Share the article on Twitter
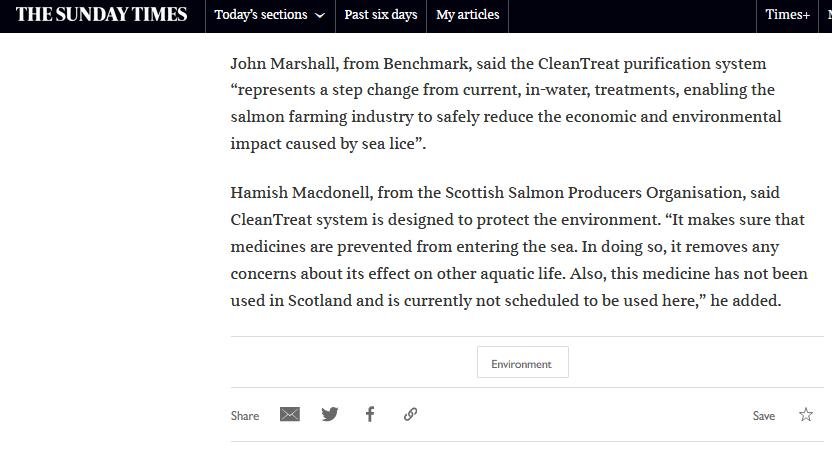This screenshot has height=451, width=832. click(x=330, y=414)
